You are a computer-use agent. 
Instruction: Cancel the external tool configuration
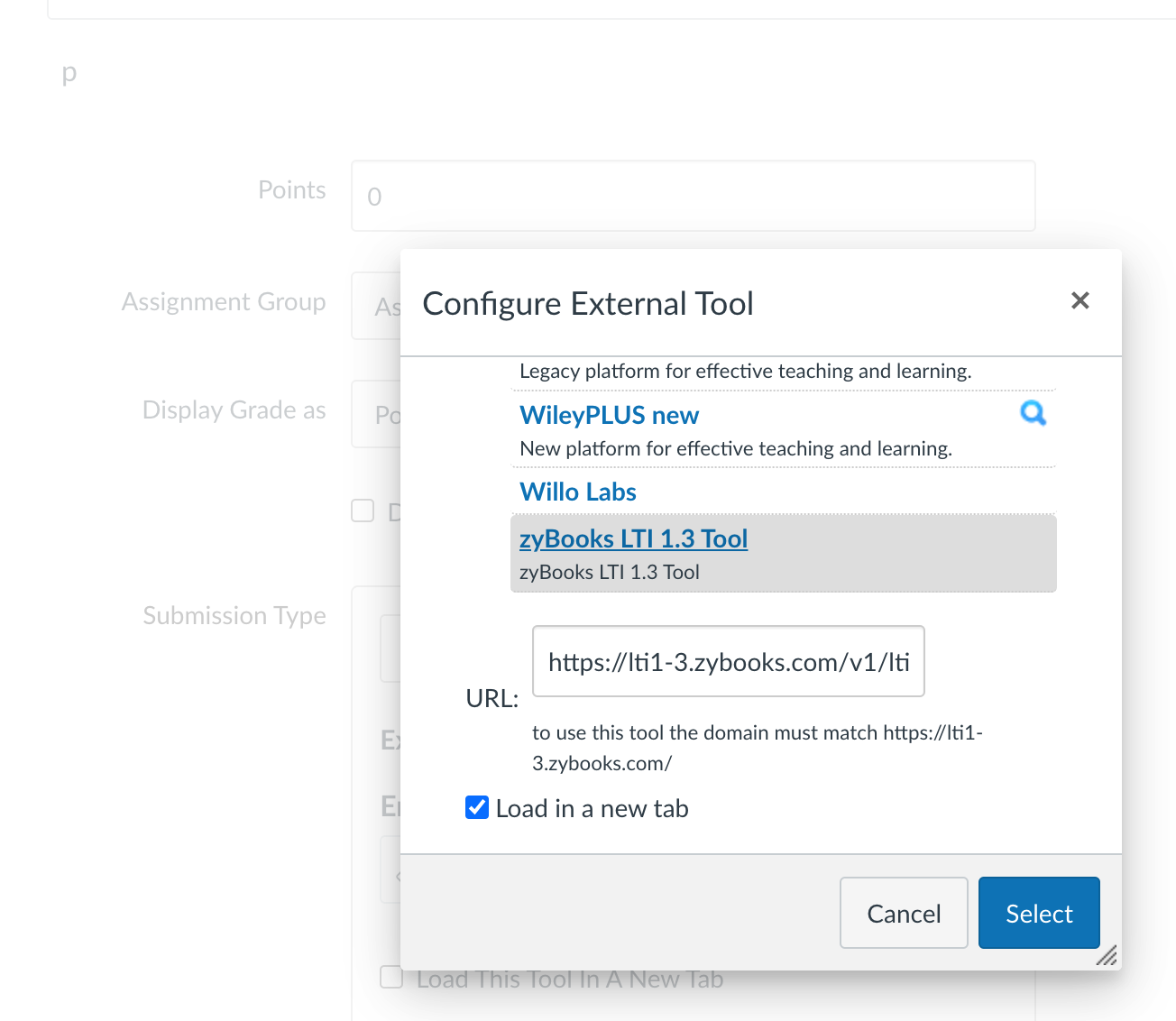[904, 913]
